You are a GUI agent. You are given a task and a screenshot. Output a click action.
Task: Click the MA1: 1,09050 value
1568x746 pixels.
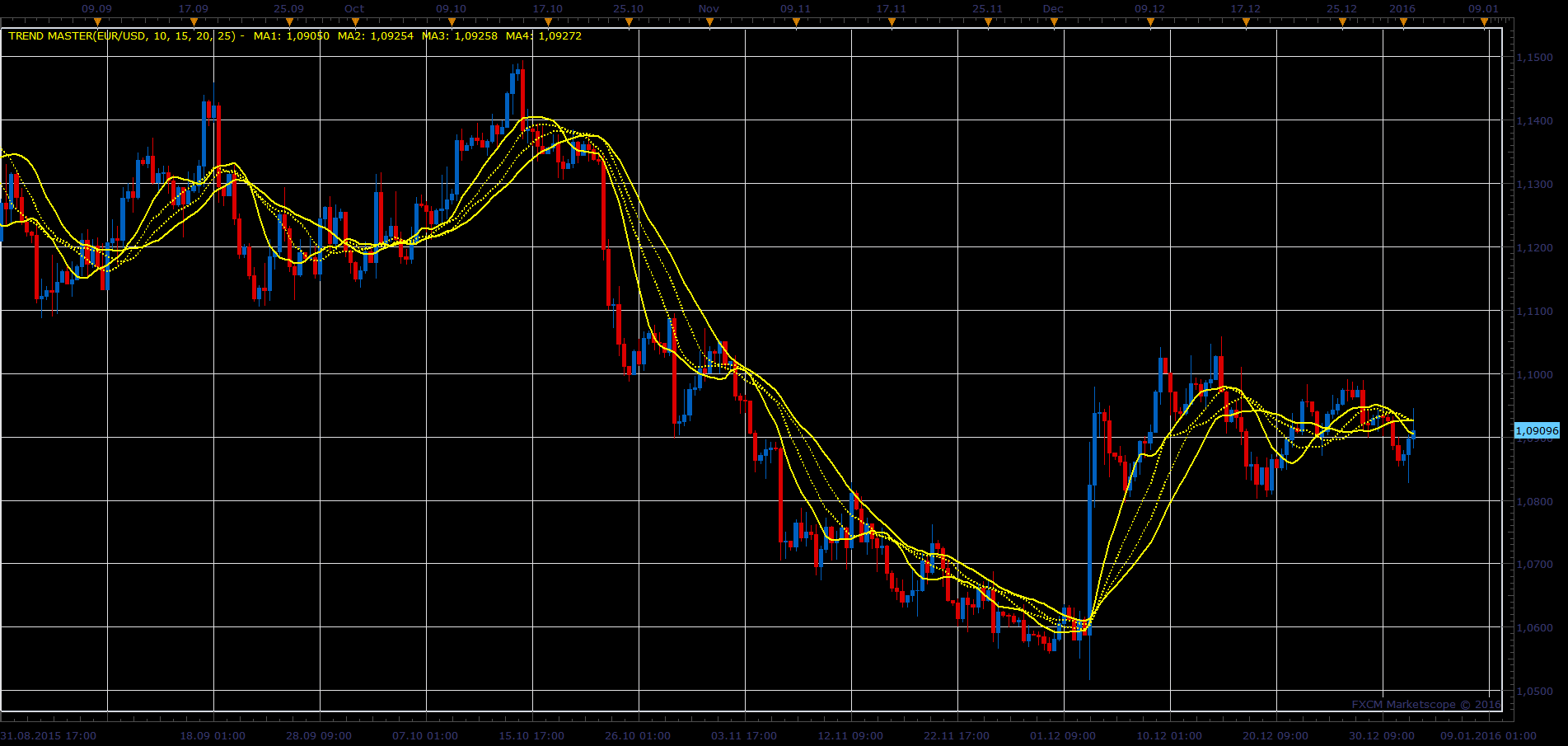pos(292,36)
